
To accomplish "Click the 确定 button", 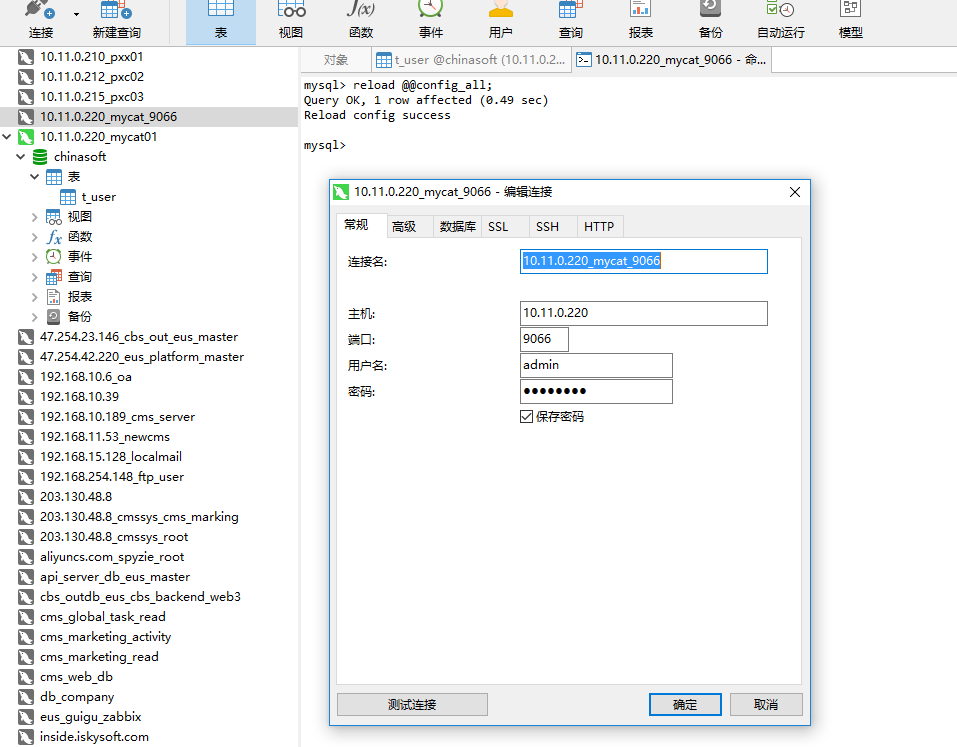I will point(685,705).
